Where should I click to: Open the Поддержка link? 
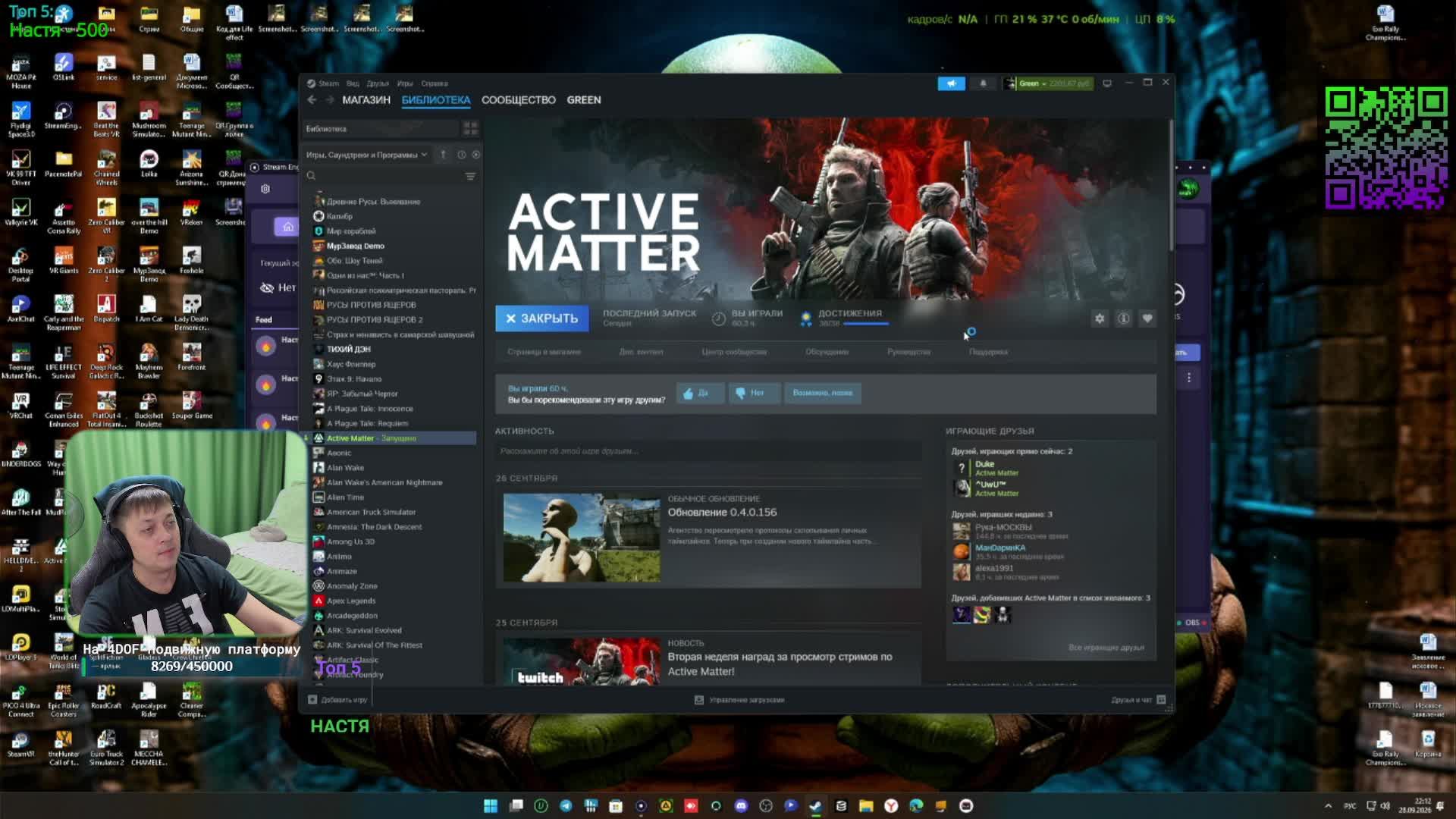coord(988,352)
